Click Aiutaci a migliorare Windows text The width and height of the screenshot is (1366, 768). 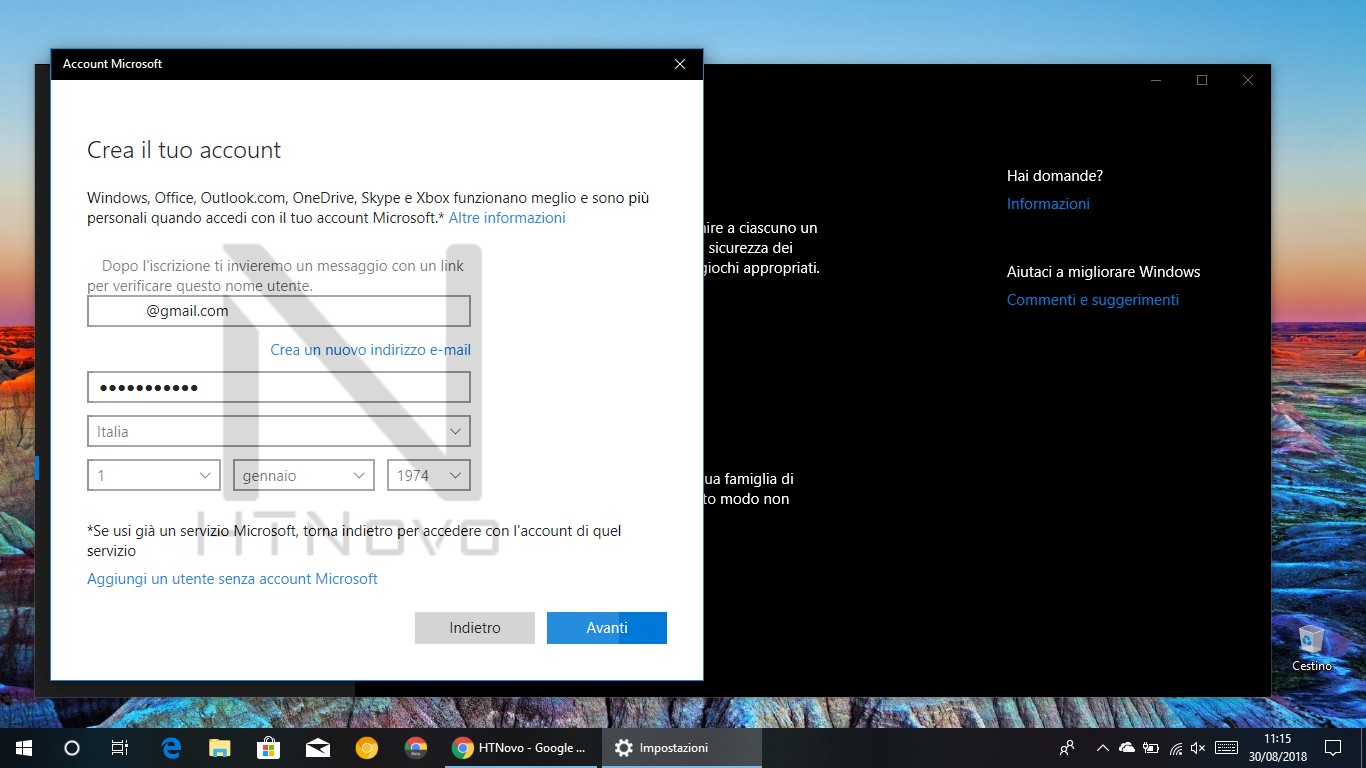point(1103,272)
